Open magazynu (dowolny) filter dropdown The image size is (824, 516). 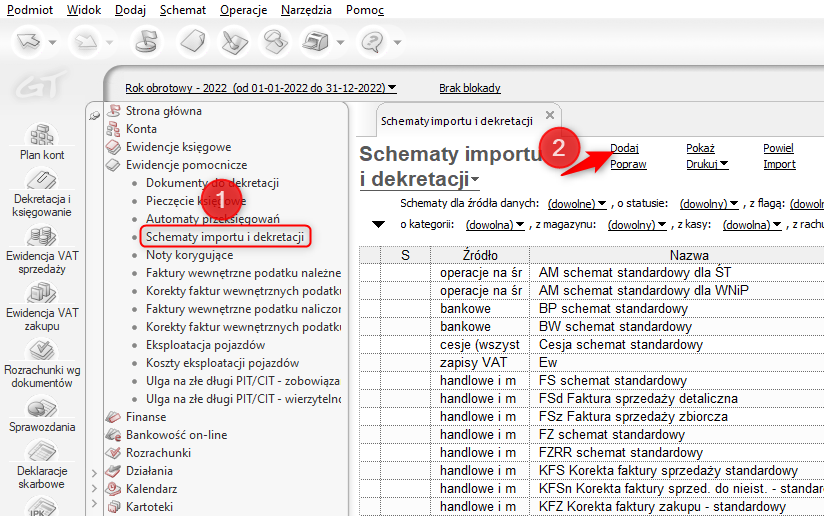[637, 225]
